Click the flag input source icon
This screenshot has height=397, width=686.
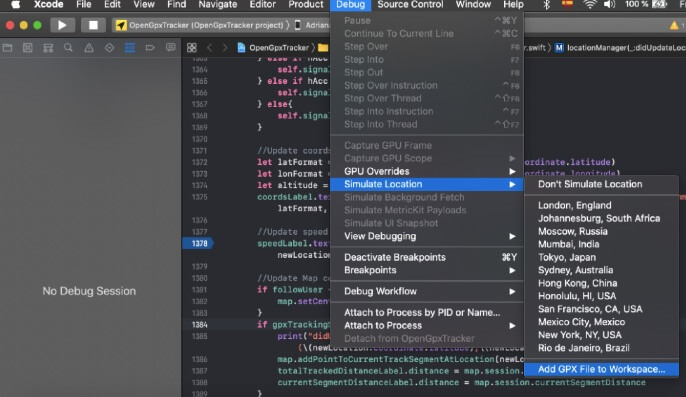(x=567, y=5)
